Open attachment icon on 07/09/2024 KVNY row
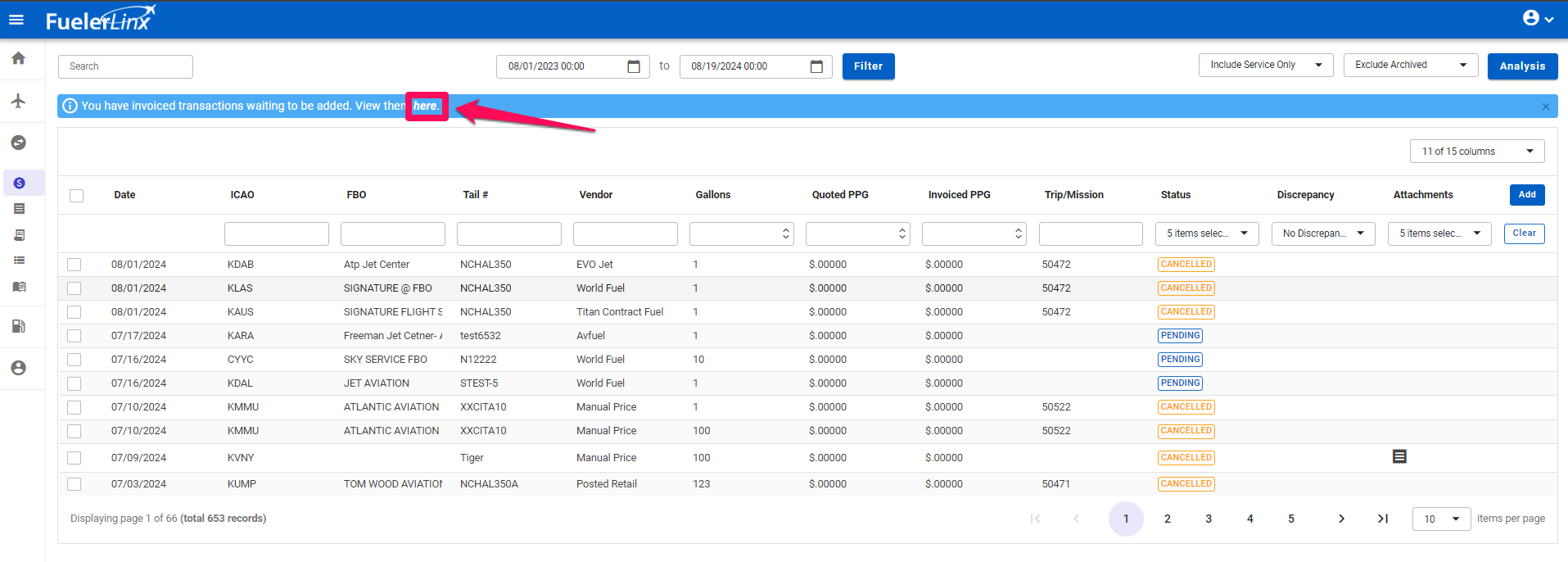1568x562 pixels. click(1399, 457)
